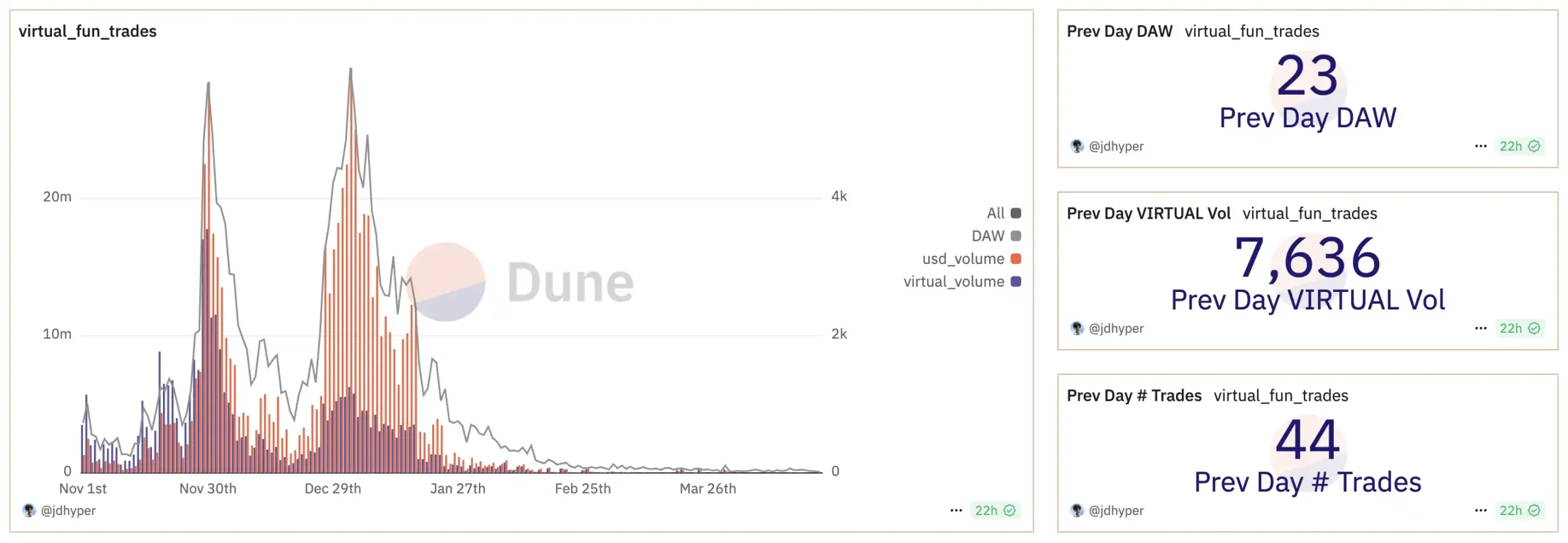Click the virtual_fun_trades main chart title

click(88, 31)
